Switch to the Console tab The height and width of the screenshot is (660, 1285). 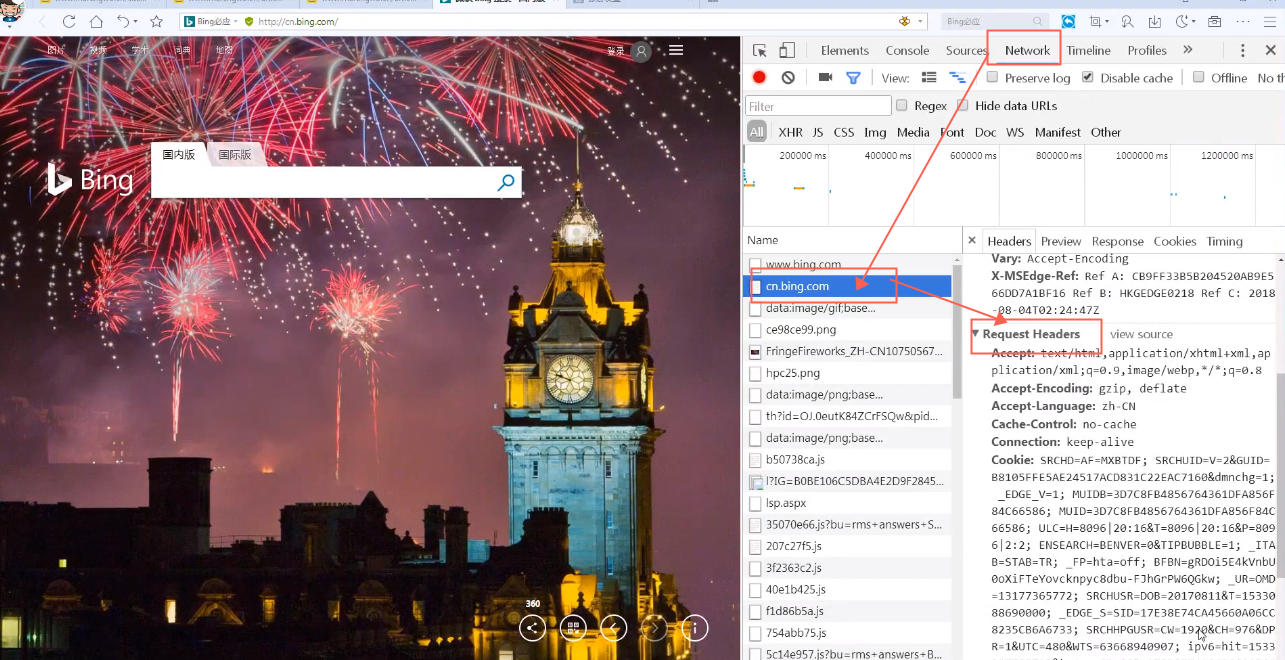(907, 50)
